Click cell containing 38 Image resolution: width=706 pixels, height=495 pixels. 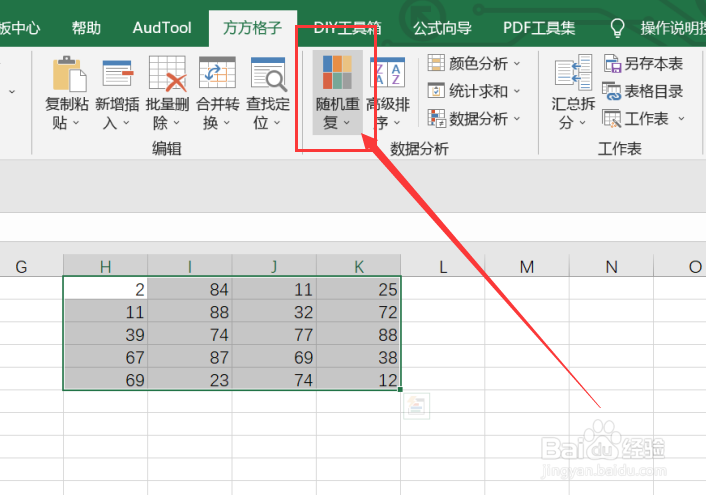[x=358, y=357]
